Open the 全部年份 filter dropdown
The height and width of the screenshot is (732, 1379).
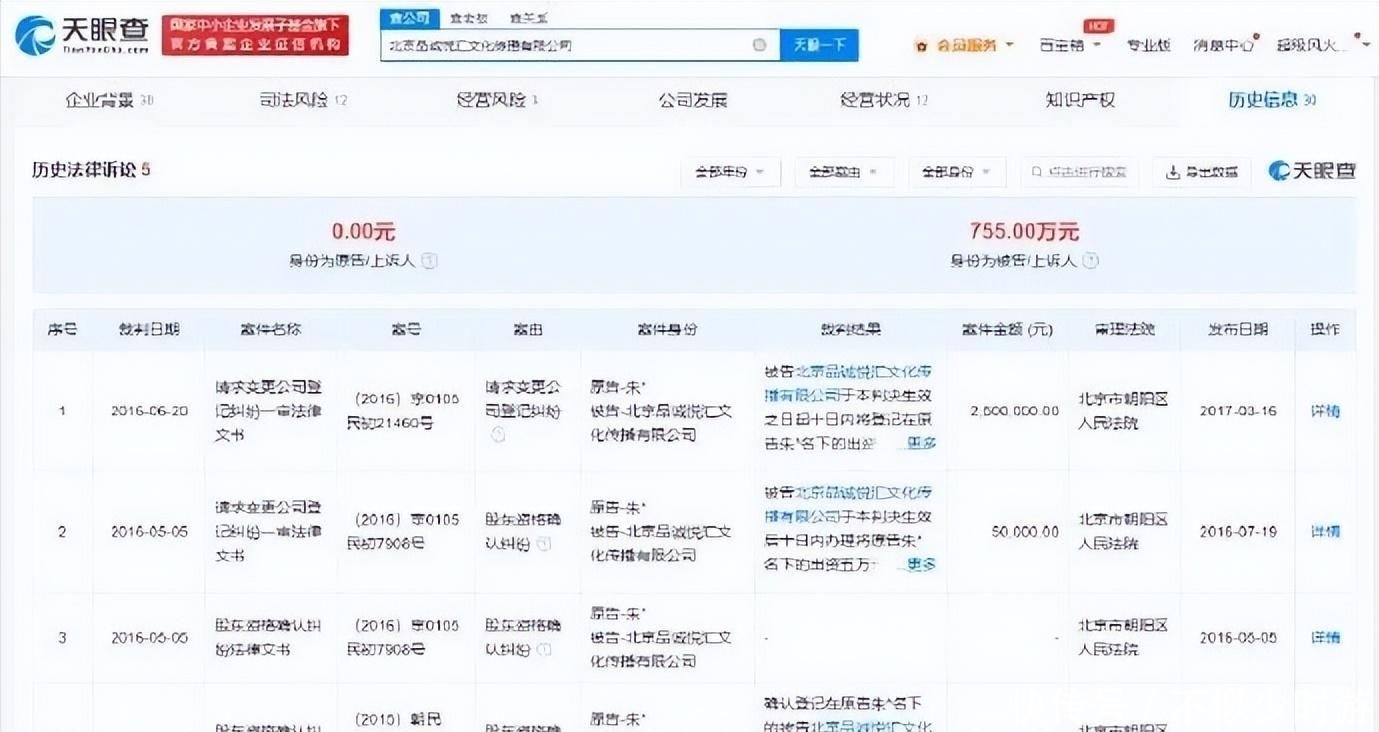tap(730, 172)
